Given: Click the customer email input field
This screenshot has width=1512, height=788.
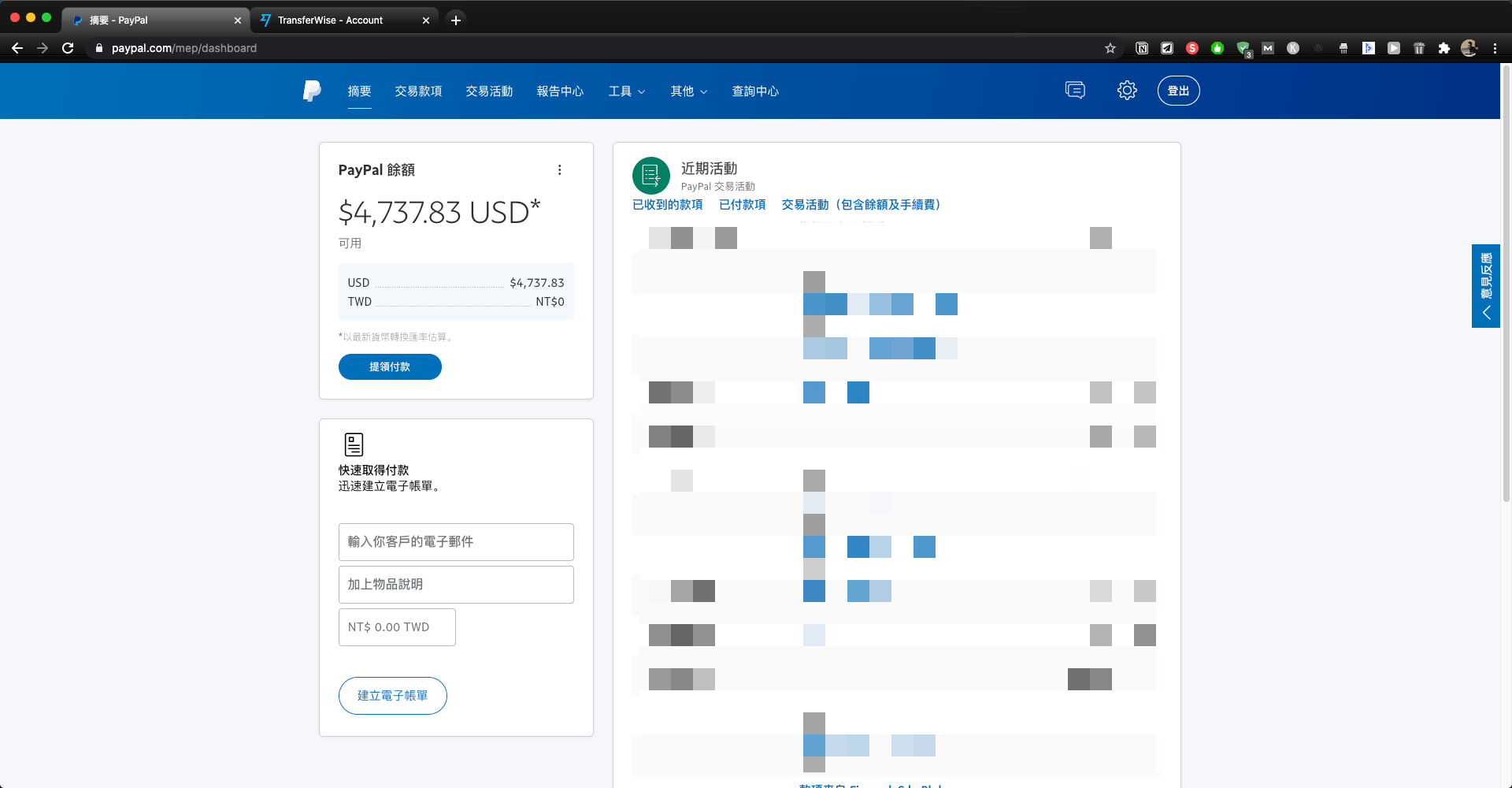Looking at the screenshot, I should coord(456,542).
